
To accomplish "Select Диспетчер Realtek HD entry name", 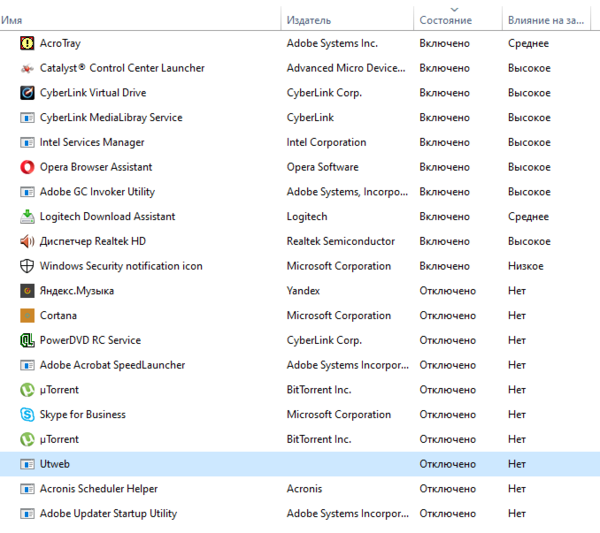I will coord(93,241).
